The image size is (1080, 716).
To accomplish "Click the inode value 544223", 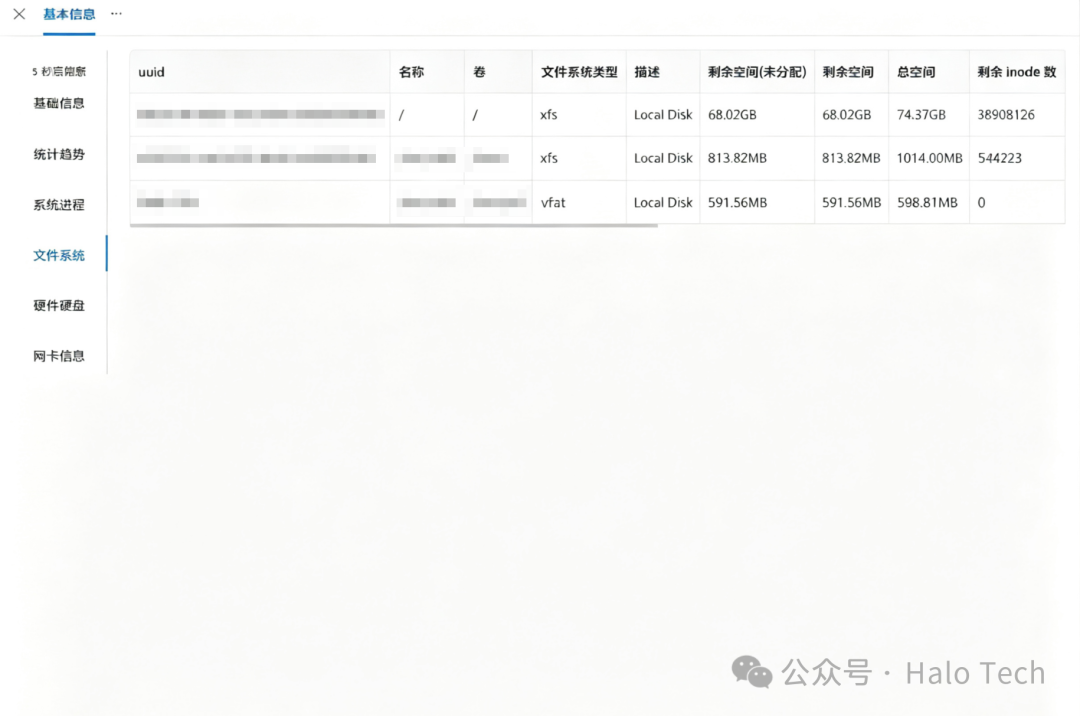I will [999, 158].
